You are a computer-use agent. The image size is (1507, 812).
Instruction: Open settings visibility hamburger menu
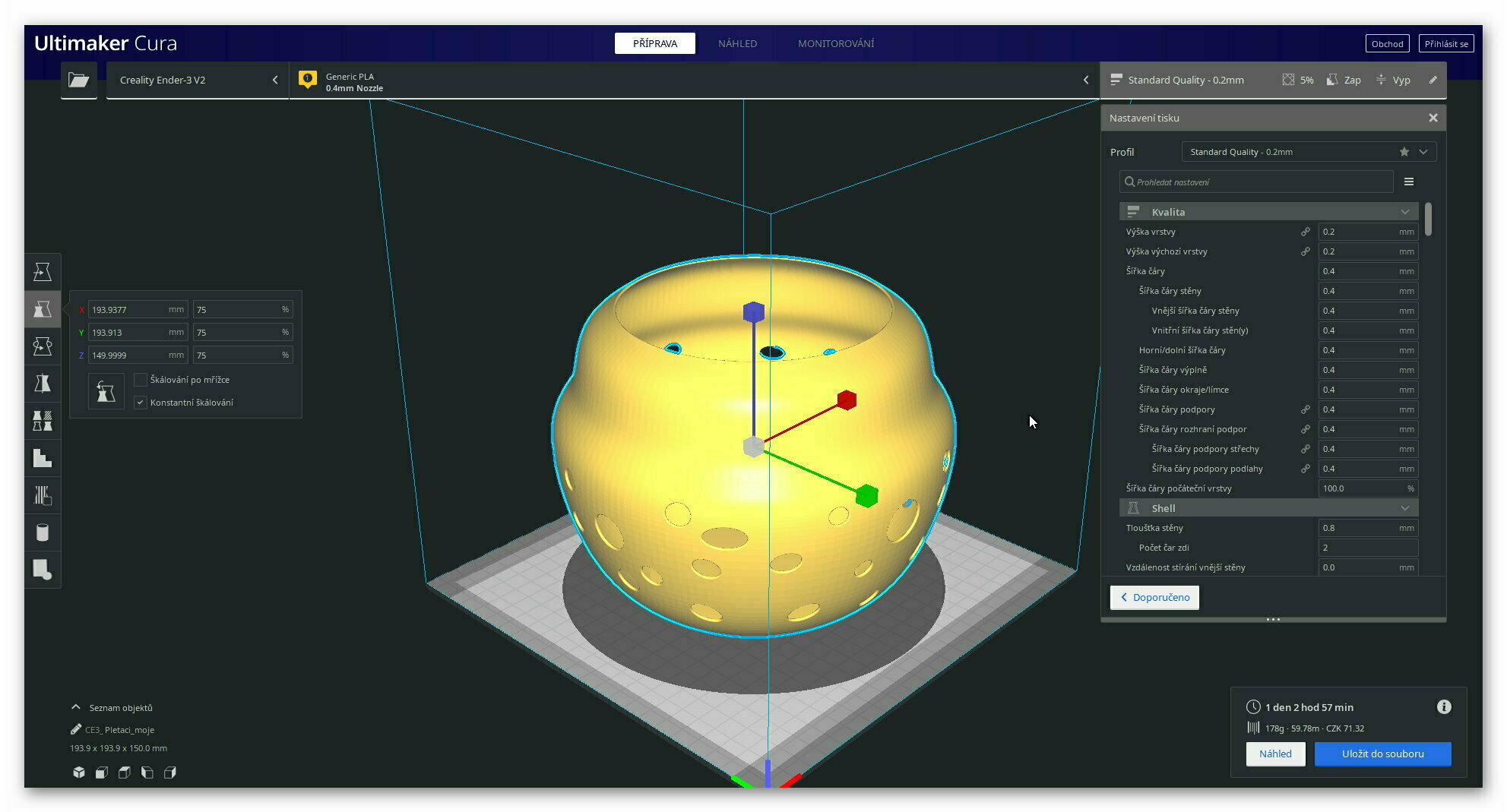[1409, 182]
